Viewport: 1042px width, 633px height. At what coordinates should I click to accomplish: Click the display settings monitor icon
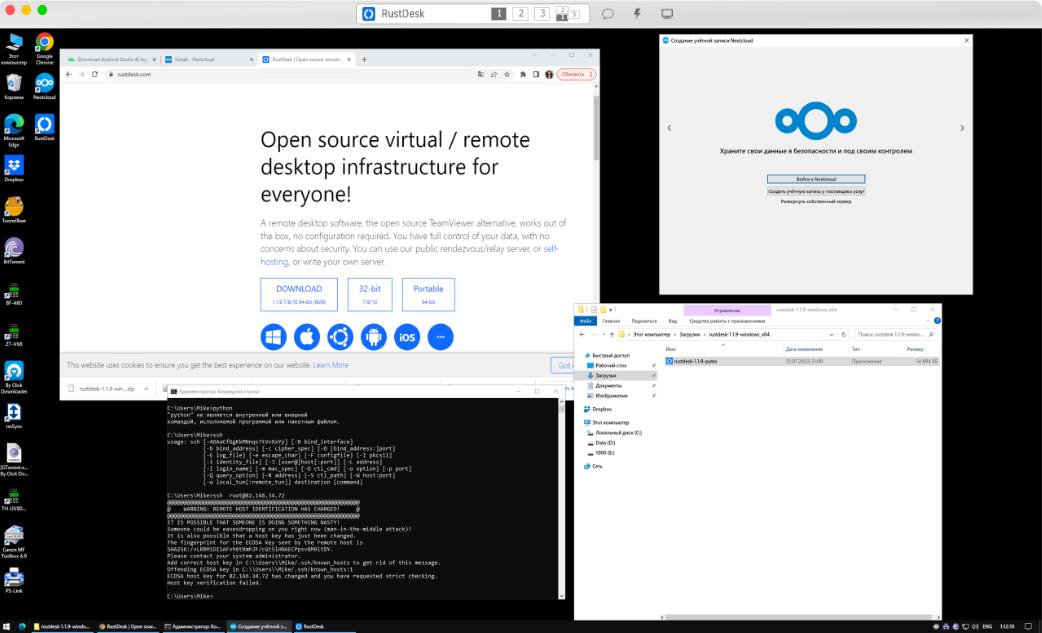point(667,14)
